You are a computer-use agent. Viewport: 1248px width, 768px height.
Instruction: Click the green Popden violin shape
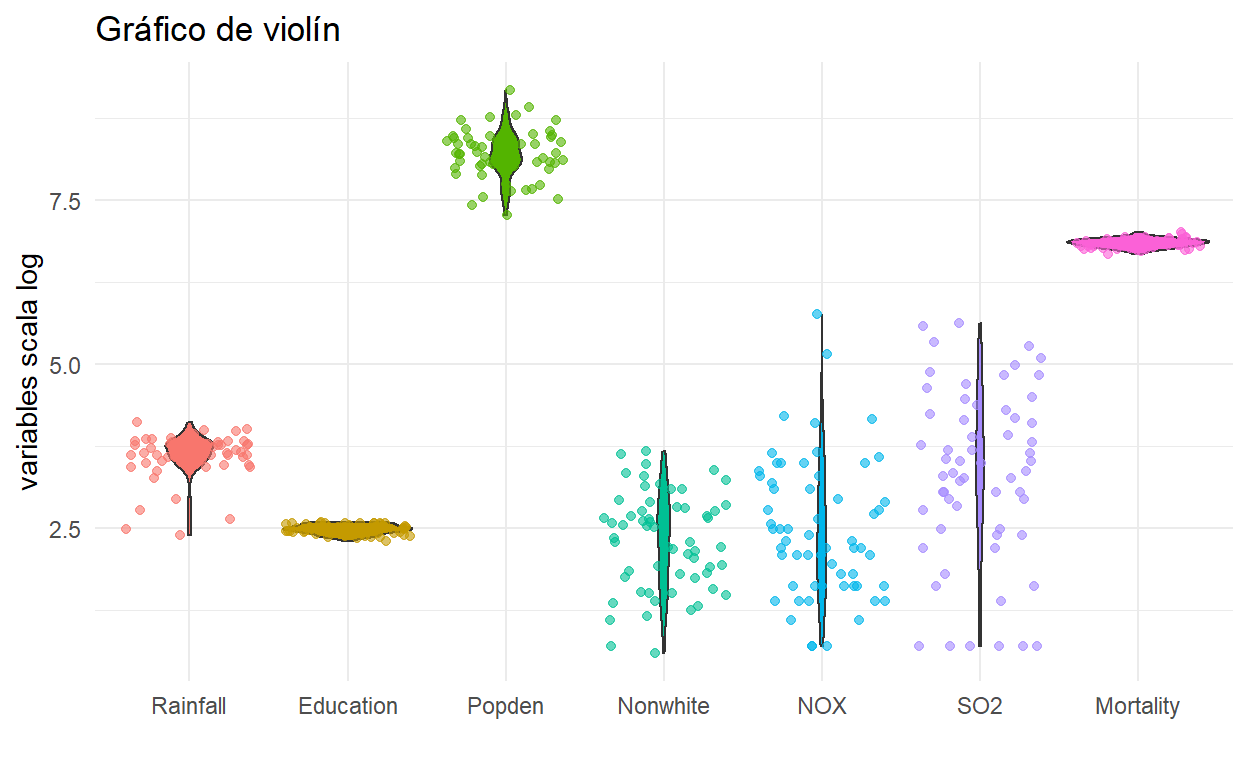[x=506, y=153]
